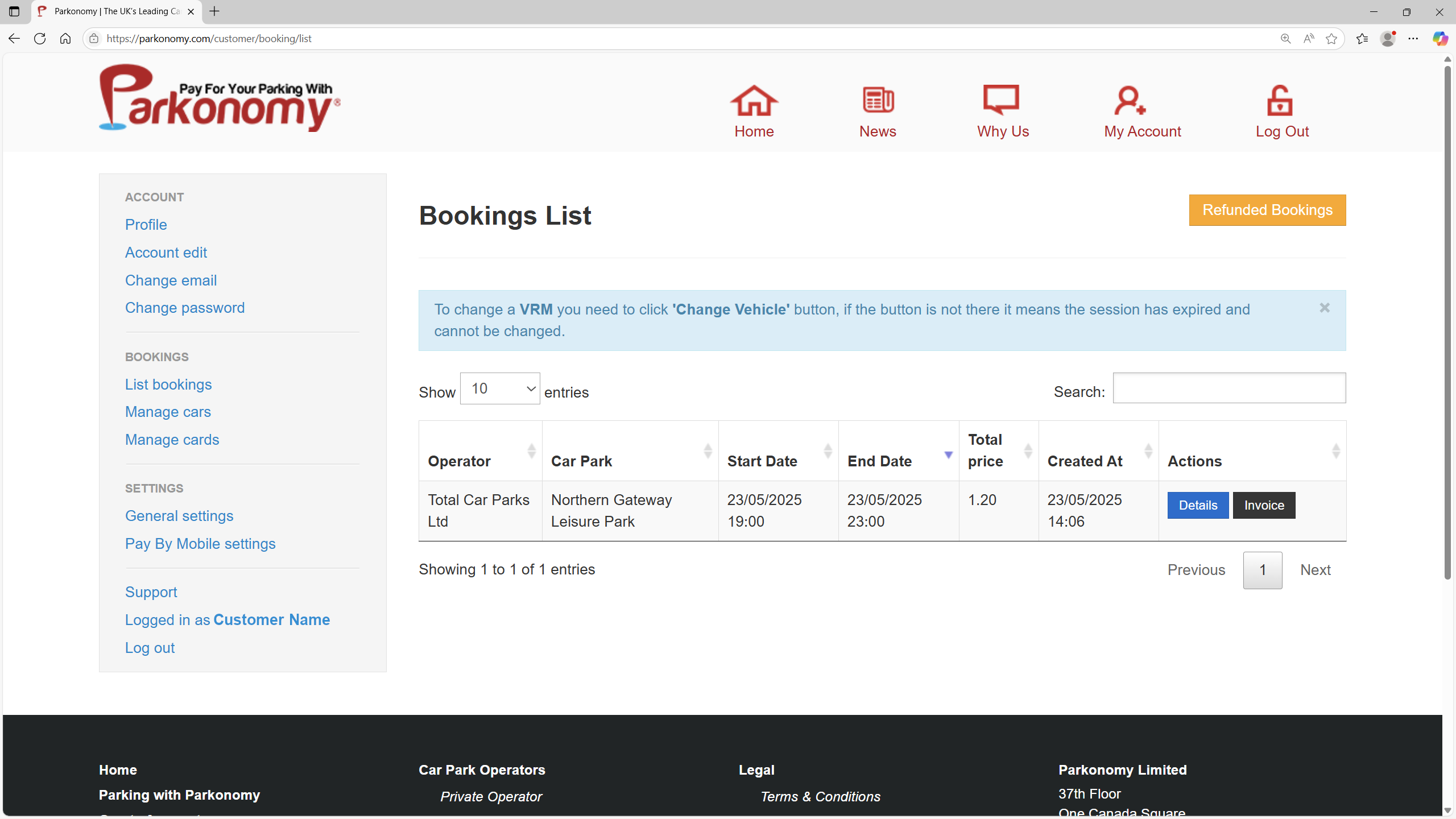
Task: Open Pay By Mobile settings link
Action: (x=200, y=544)
